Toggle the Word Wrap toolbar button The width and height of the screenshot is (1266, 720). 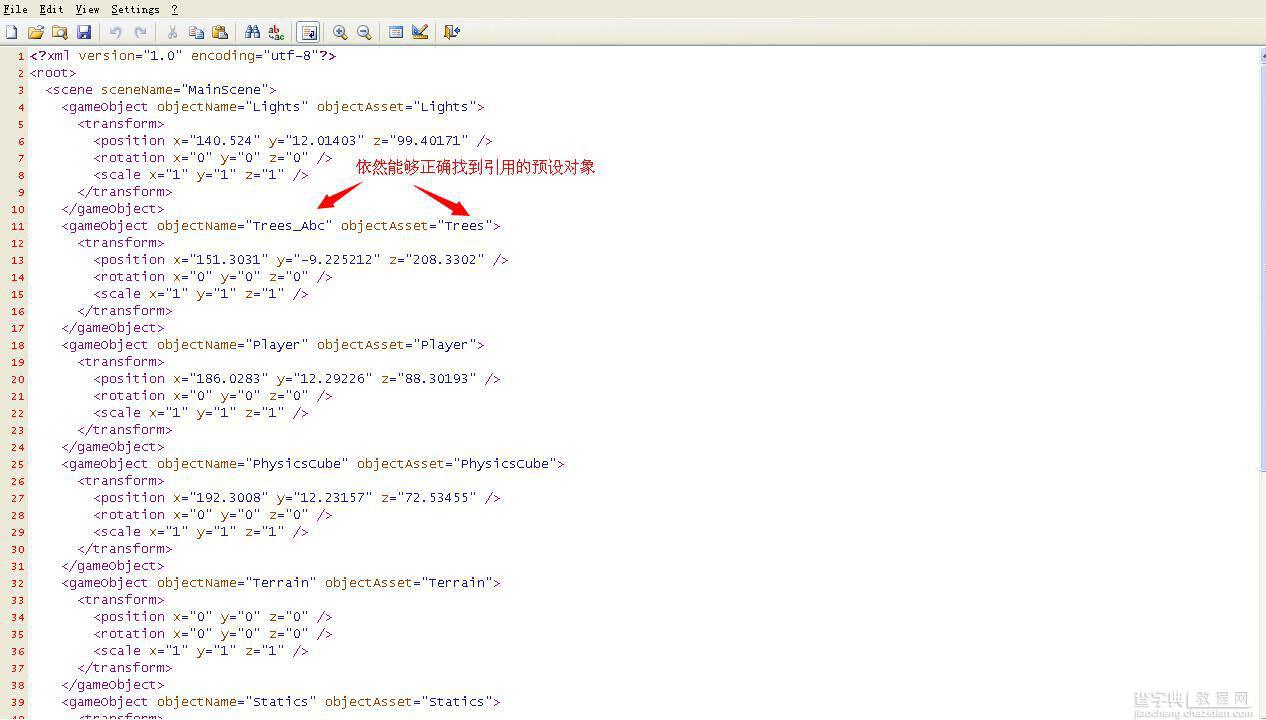(308, 32)
